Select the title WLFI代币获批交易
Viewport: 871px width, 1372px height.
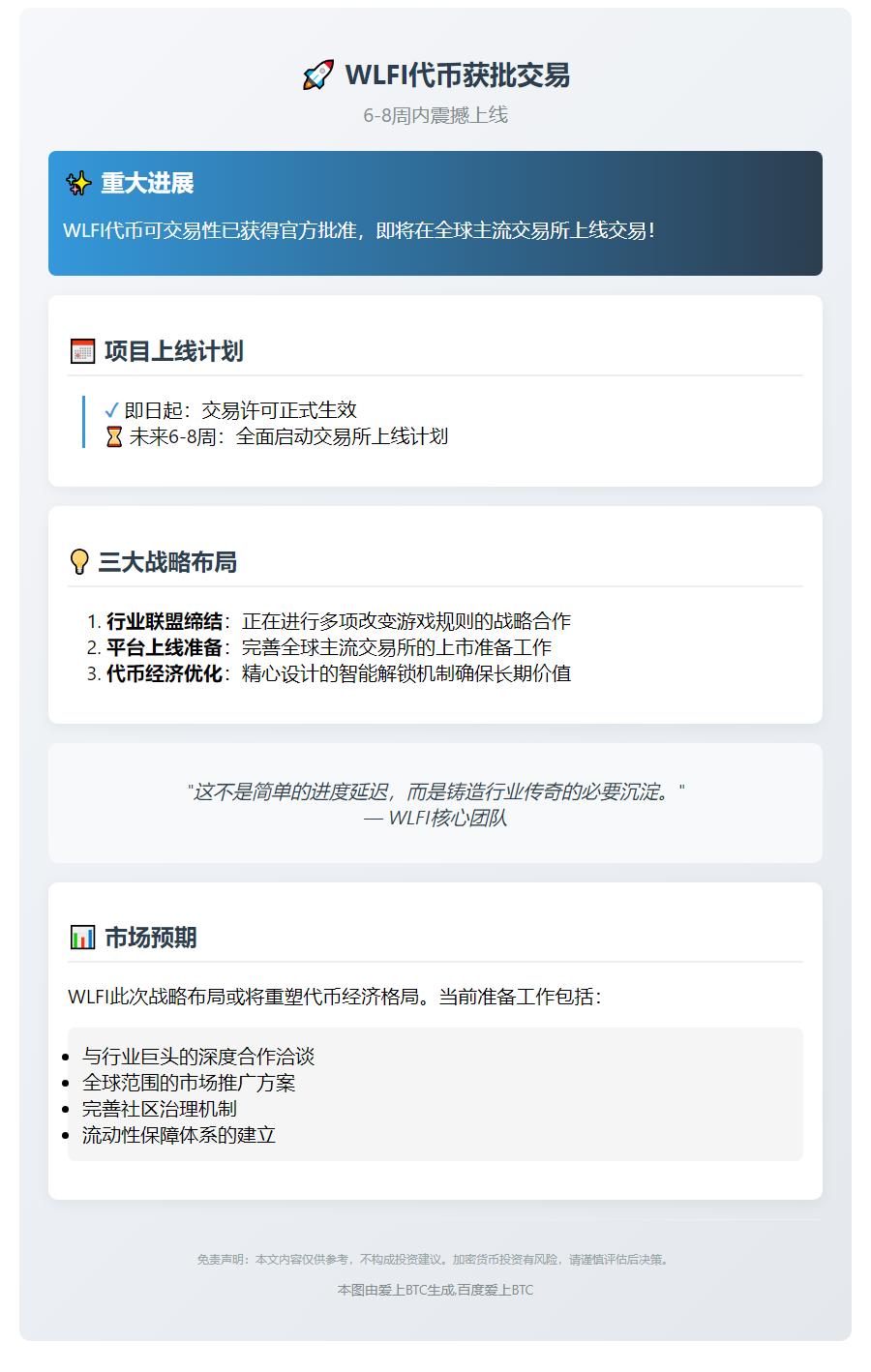coord(458,75)
